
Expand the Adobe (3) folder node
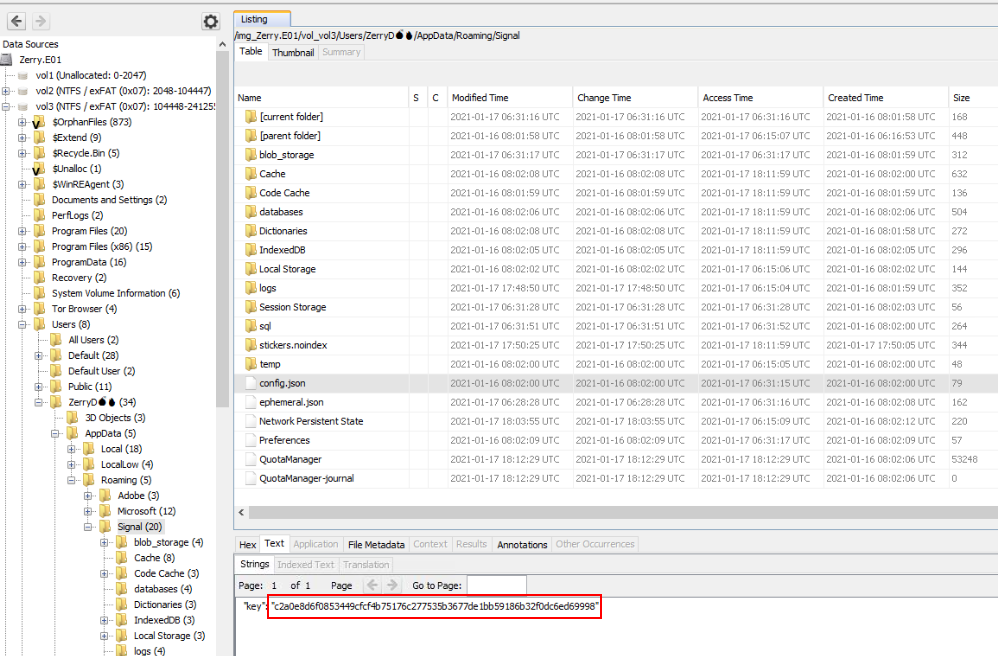click(x=87, y=496)
